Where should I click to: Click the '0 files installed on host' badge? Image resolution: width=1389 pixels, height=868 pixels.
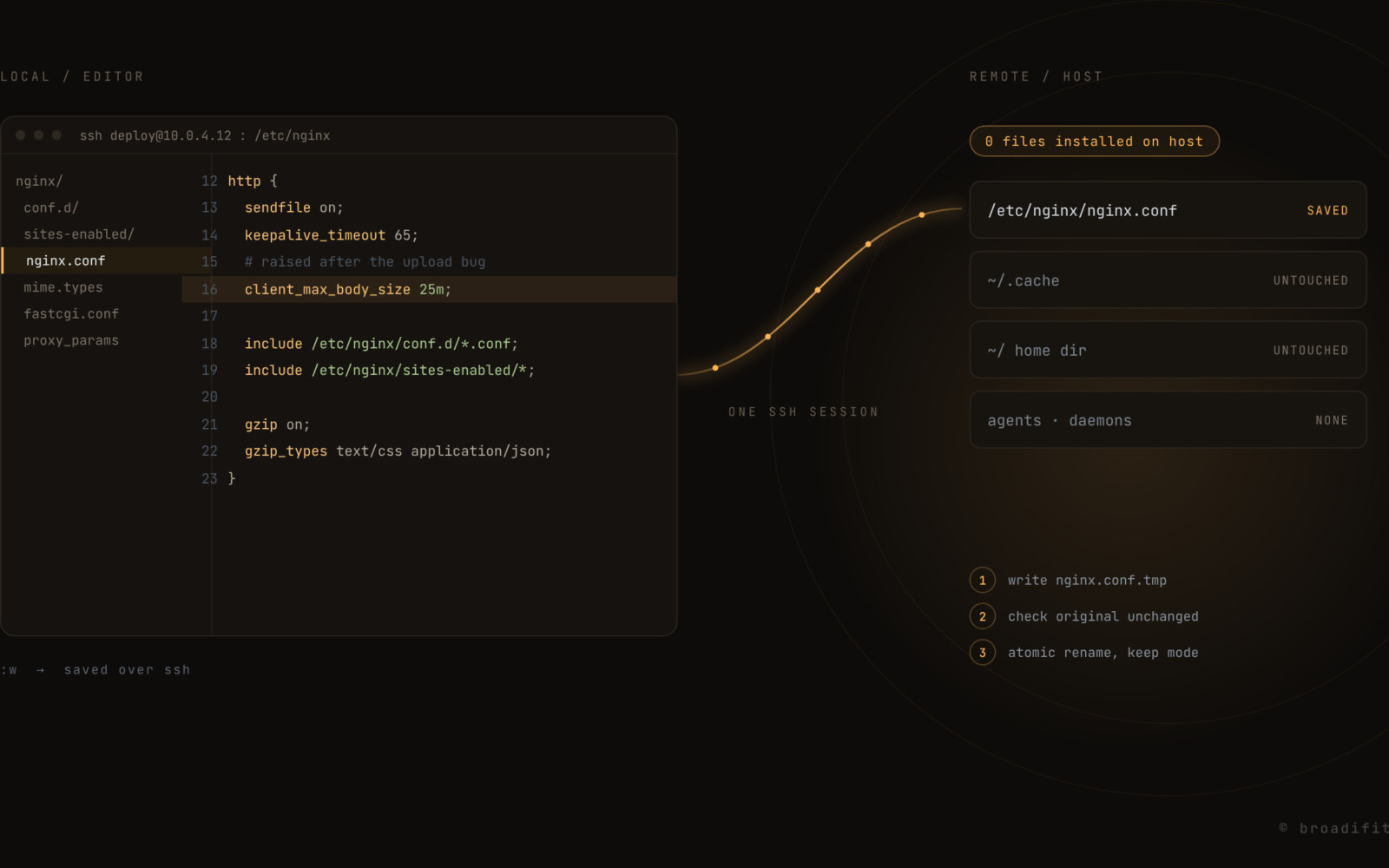click(x=1094, y=141)
